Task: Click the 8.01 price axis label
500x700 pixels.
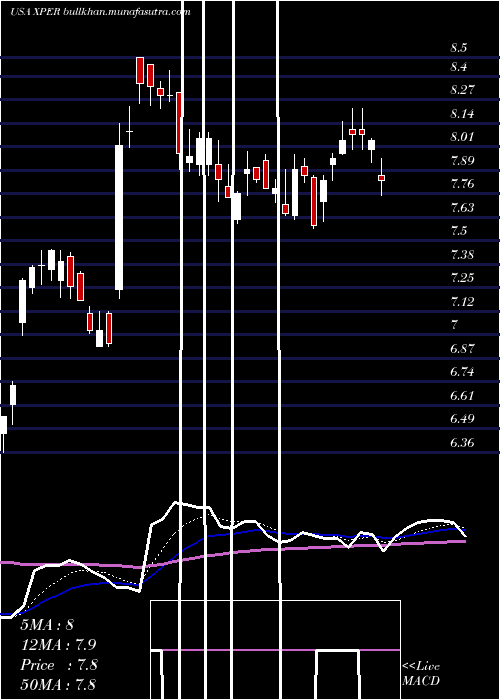Action: coord(462,137)
